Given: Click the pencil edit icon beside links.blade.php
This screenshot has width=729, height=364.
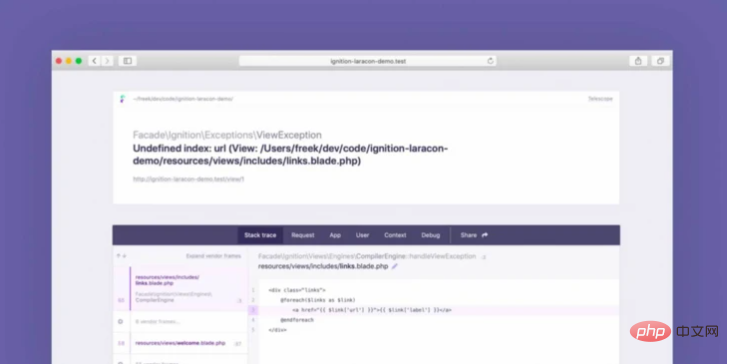Looking at the screenshot, I should tap(395, 266).
